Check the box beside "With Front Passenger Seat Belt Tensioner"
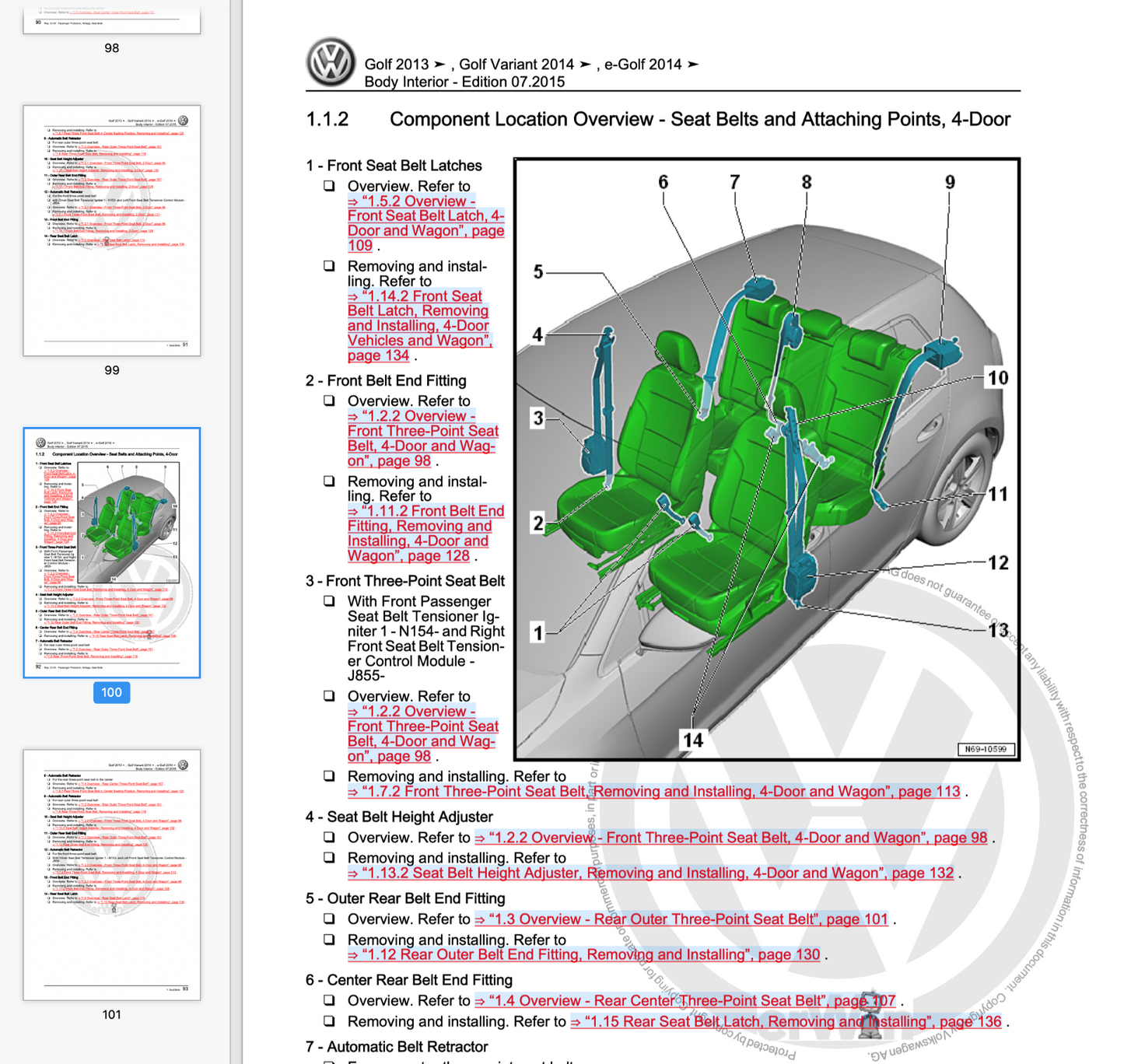 point(330,601)
